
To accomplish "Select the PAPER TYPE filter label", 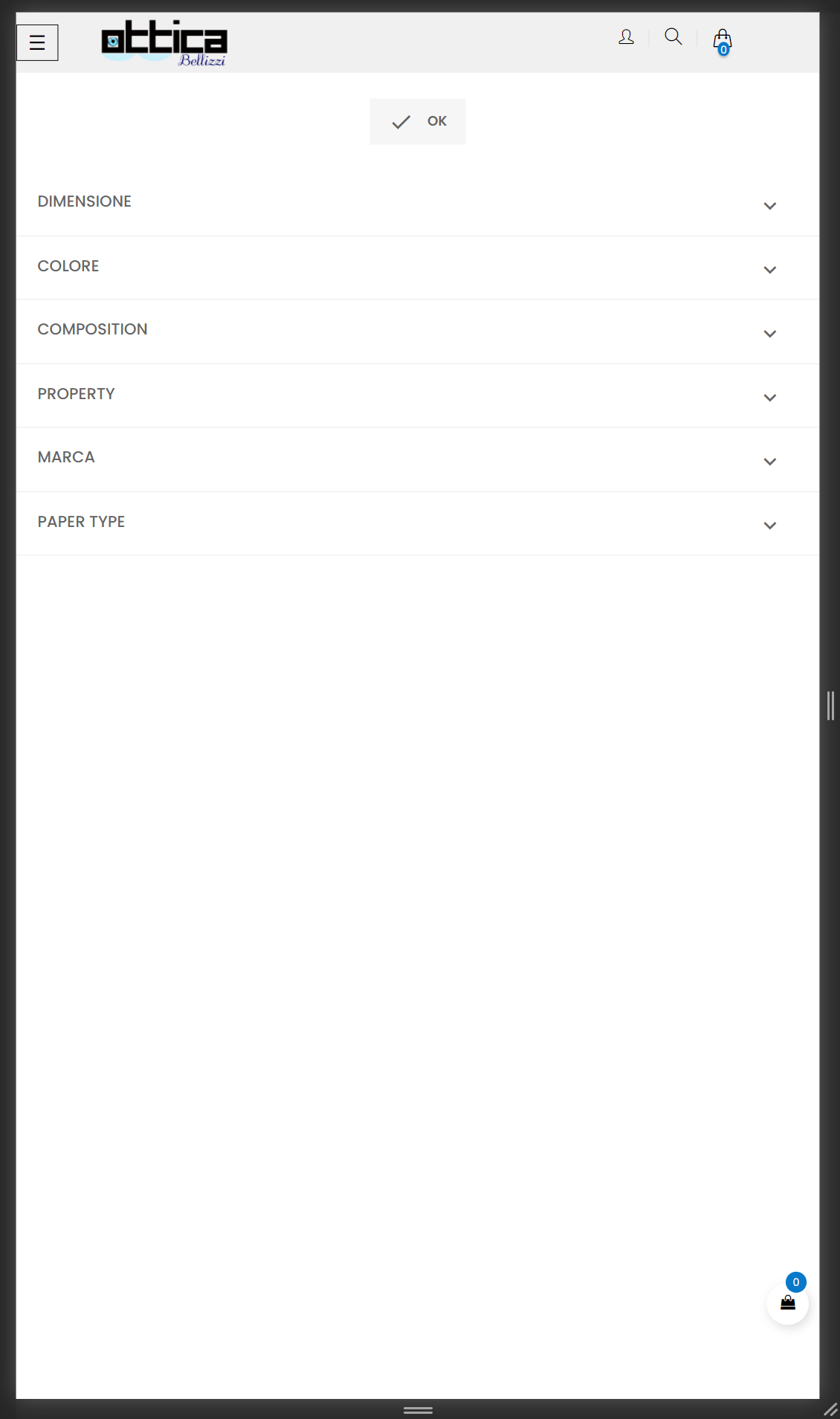I will 81,522.
